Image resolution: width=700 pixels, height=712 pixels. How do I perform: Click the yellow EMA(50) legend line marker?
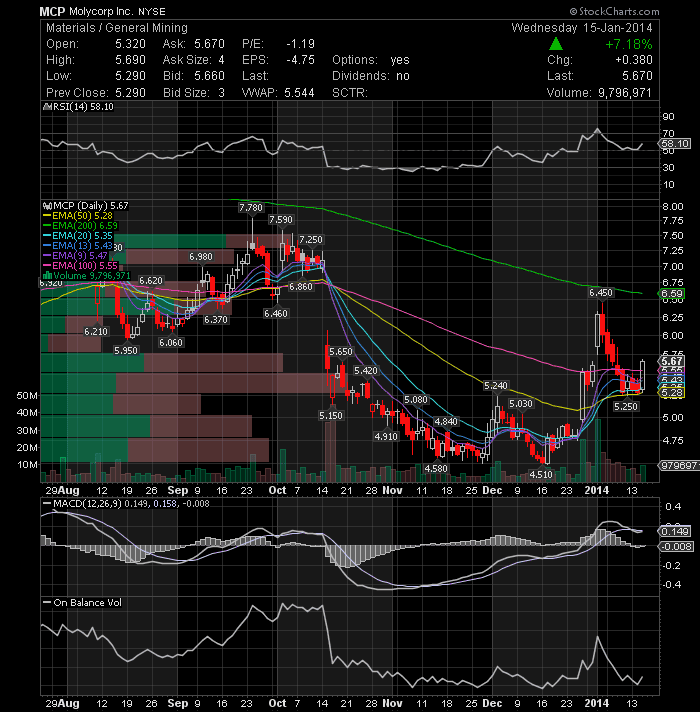coord(47,216)
